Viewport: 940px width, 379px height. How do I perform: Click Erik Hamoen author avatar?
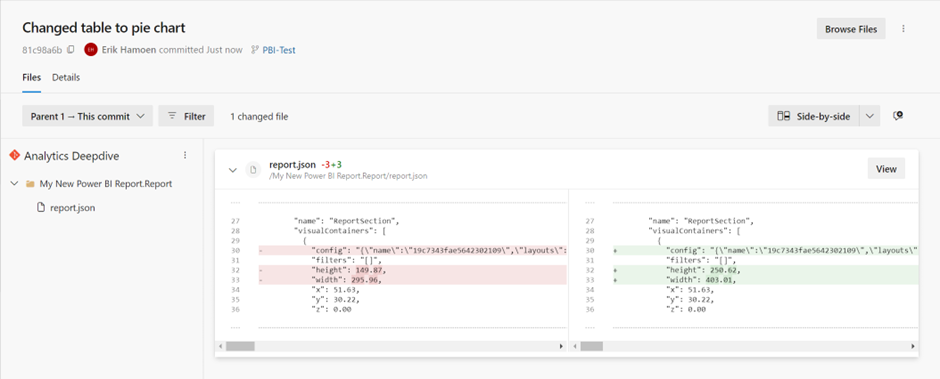point(91,50)
